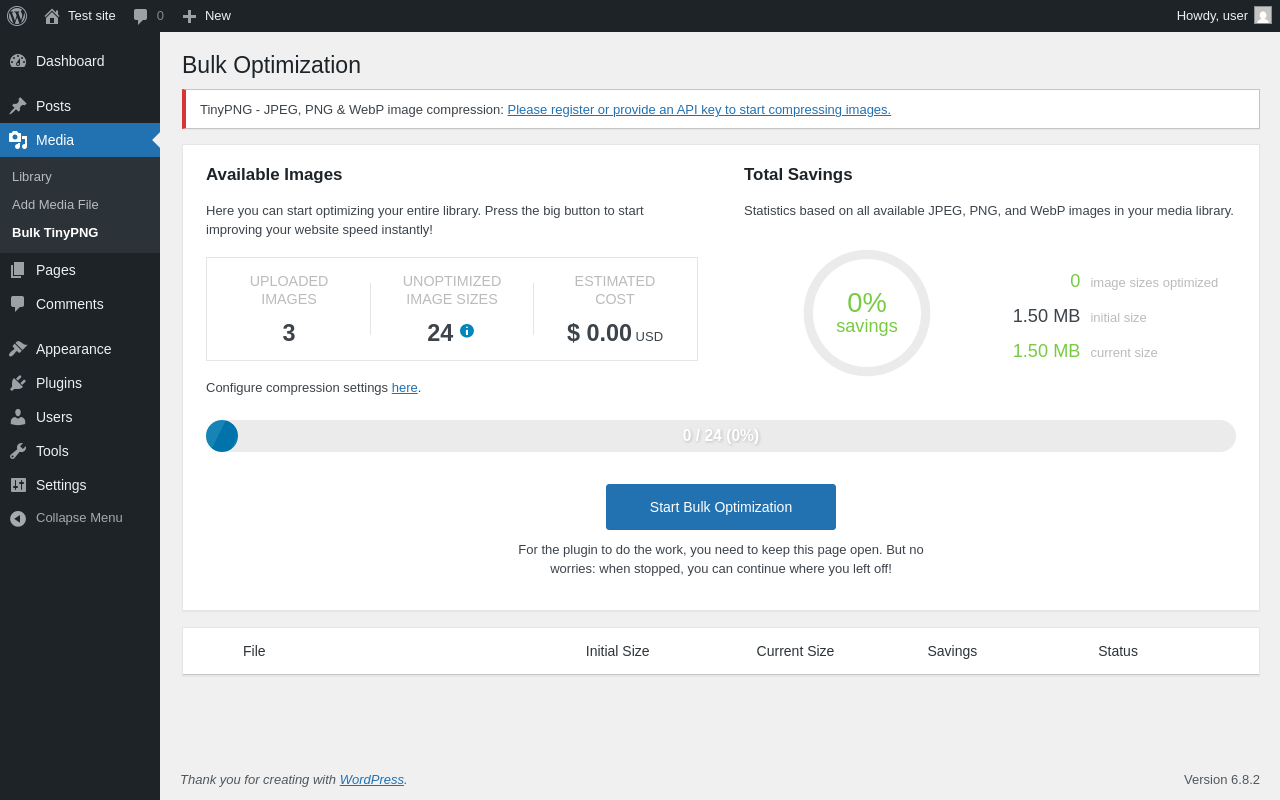Open the Test site home icon
Screen dimensions: 1280x800
click(x=52, y=16)
